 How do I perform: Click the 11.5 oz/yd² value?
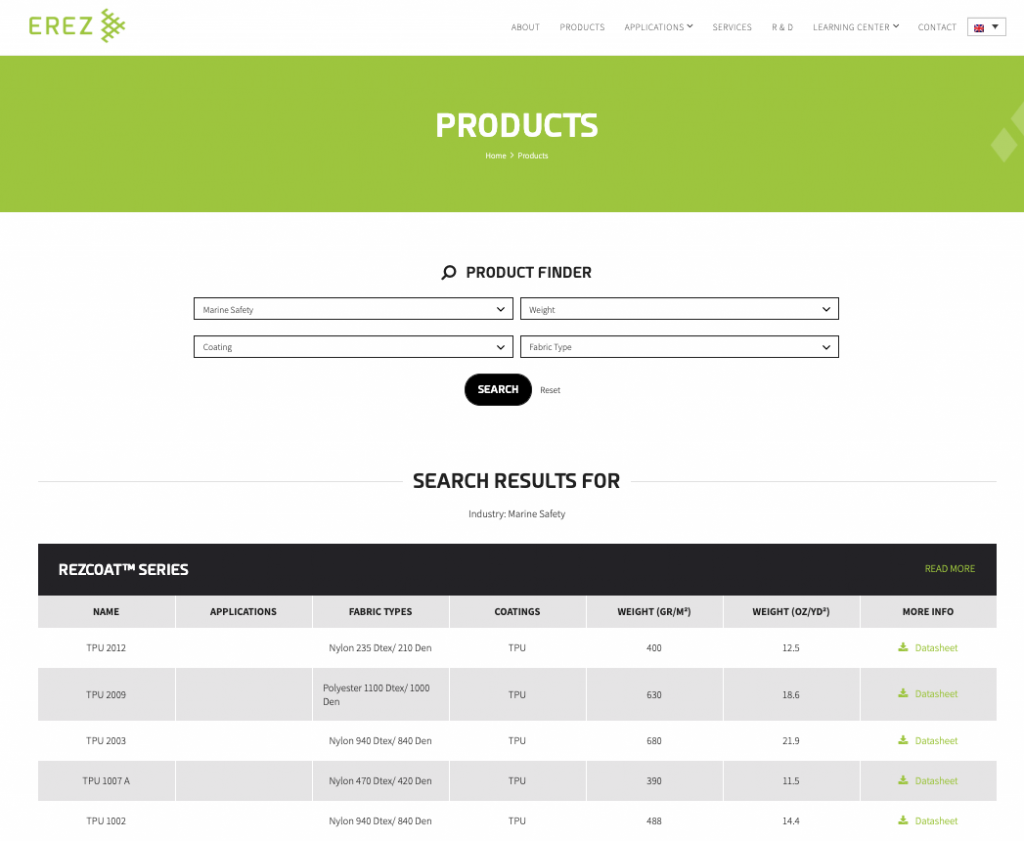pyautogui.click(x=791, y=780)
